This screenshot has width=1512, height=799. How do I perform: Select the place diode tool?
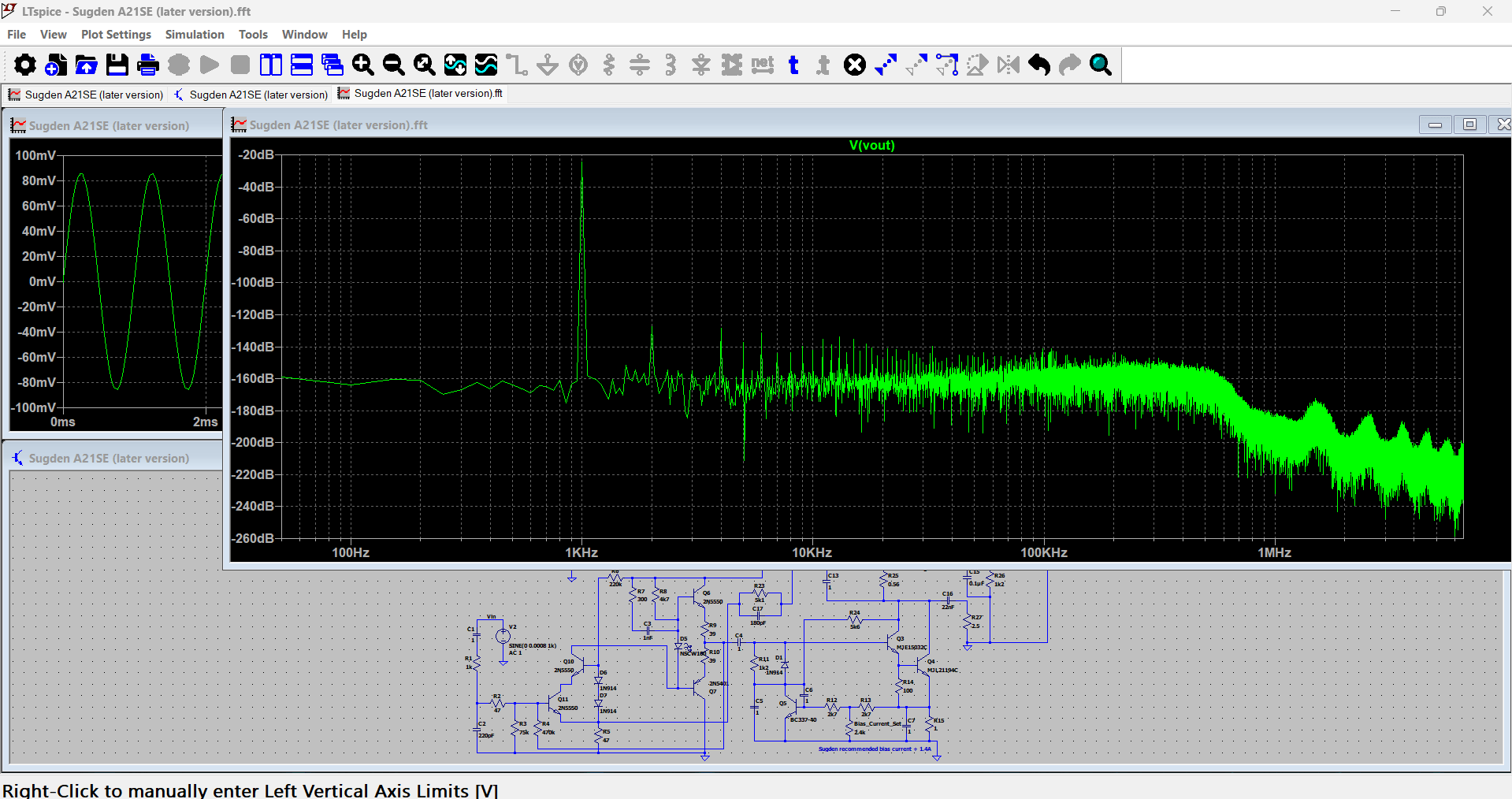[701, 65]
